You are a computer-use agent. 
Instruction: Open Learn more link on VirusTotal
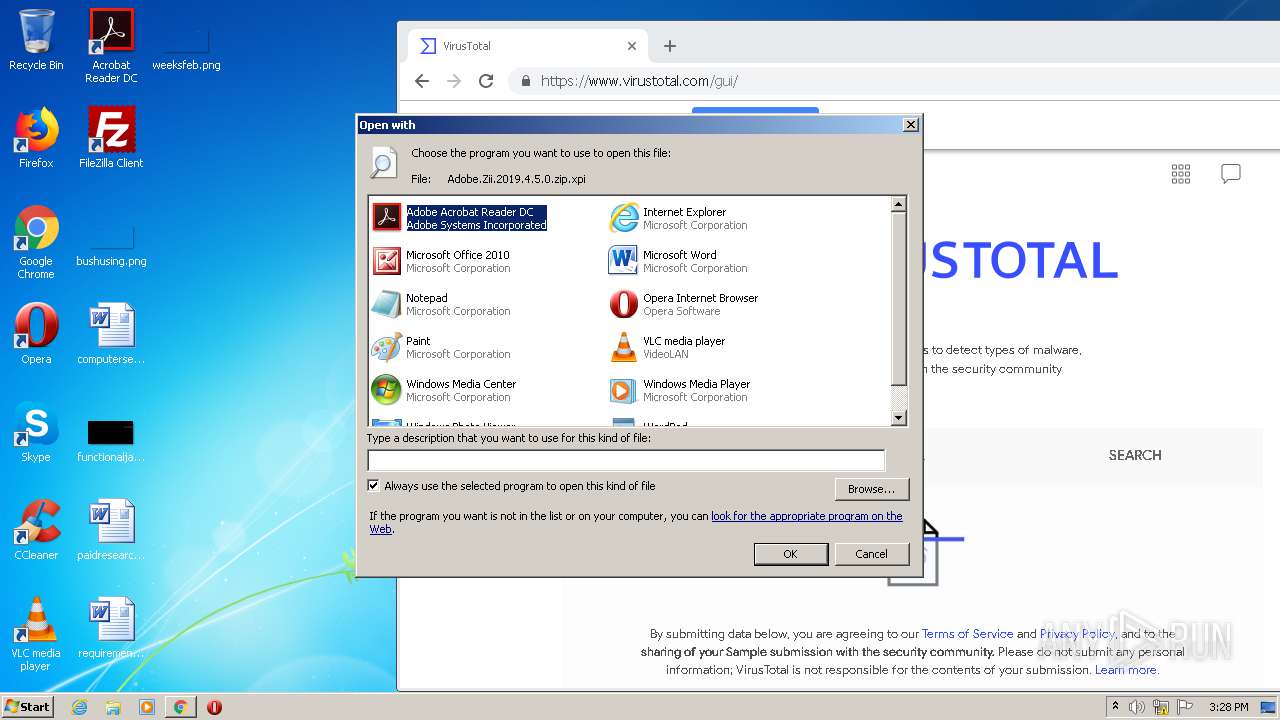1127,670
